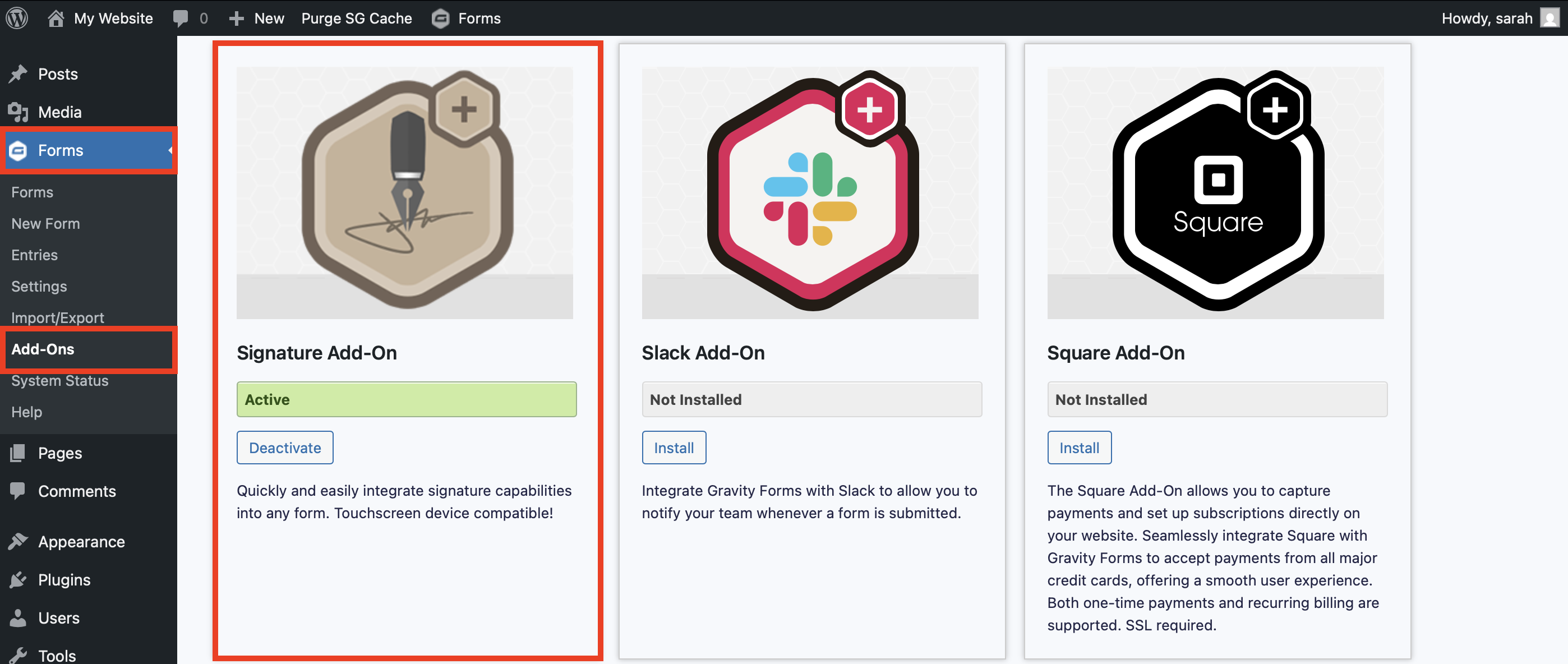Screen dimensions: 1568x664
Task: Click the home icon beside My Website
Action: (56, 19)
